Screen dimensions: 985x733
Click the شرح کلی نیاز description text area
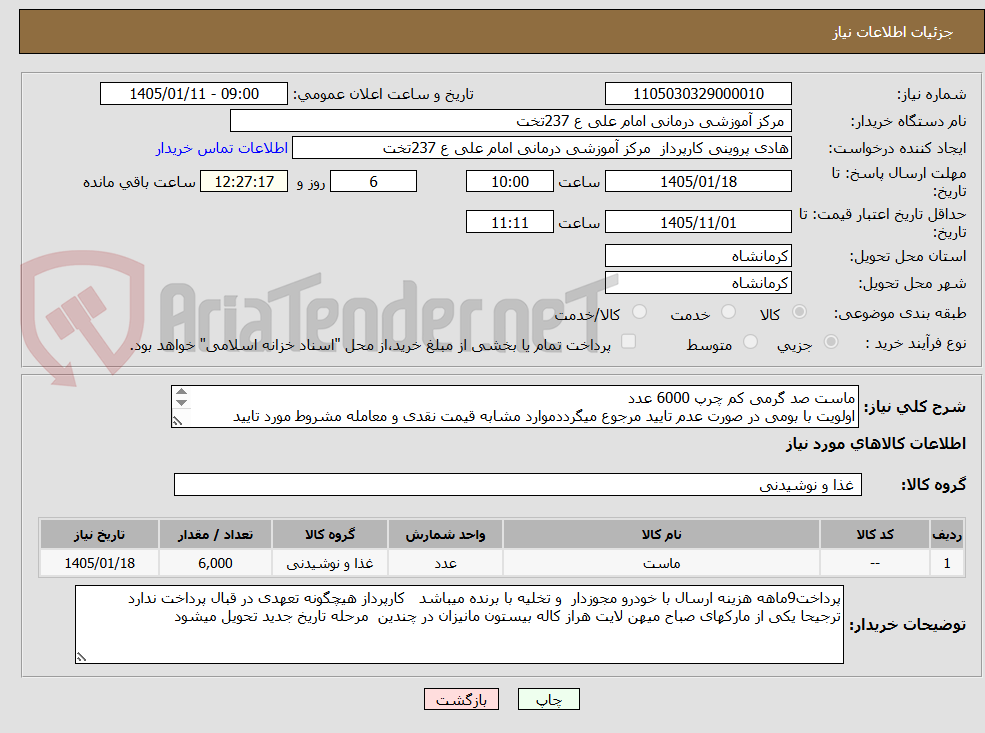(514, 407)
